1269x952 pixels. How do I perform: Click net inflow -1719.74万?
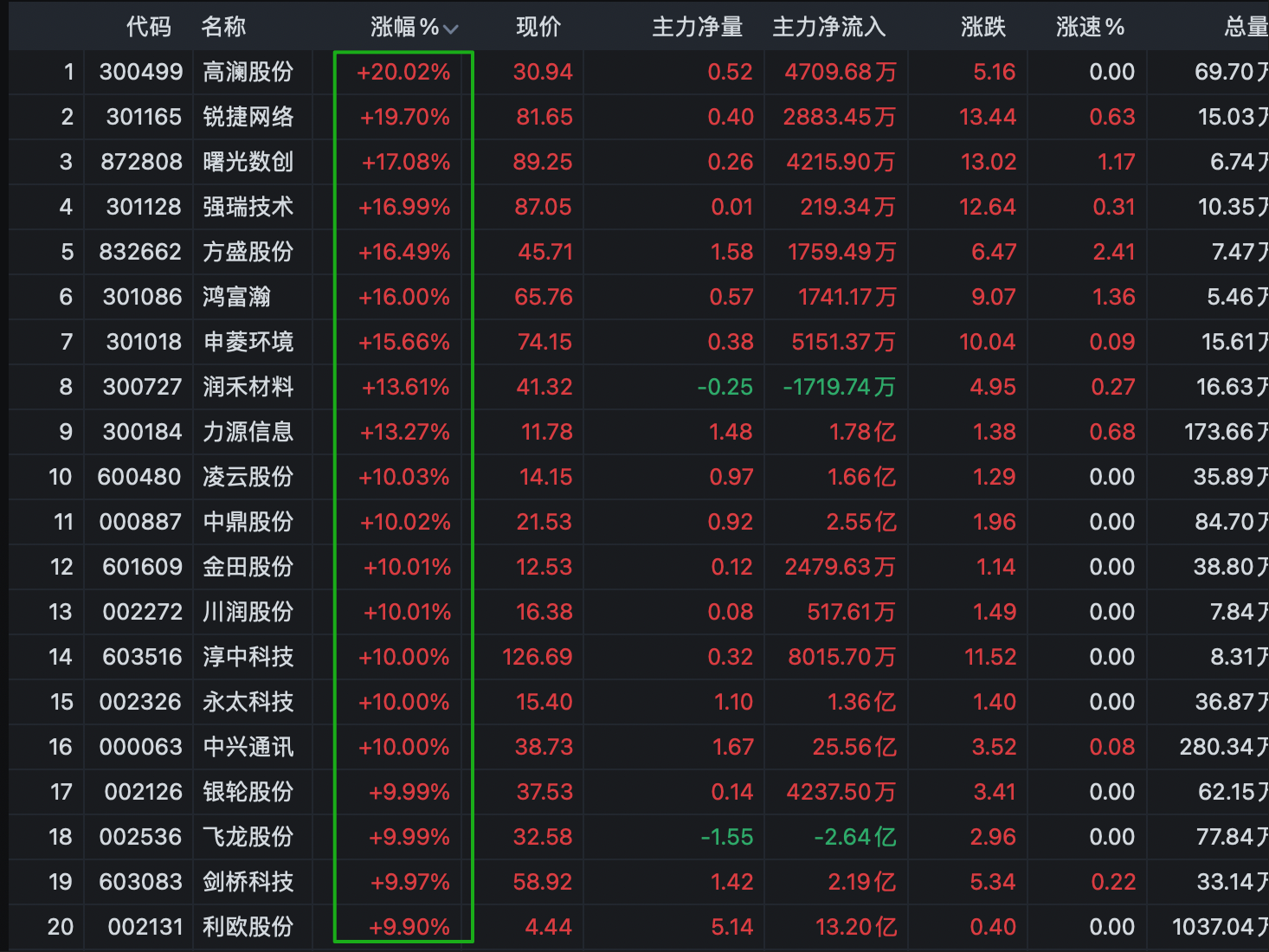coord(839,387)
